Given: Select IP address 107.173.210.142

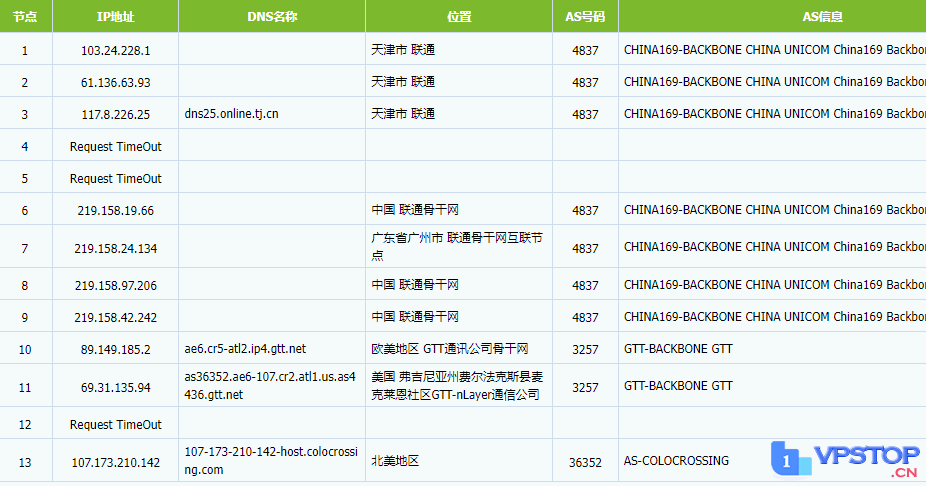Looking at the screenshot, I should [115, 463].
